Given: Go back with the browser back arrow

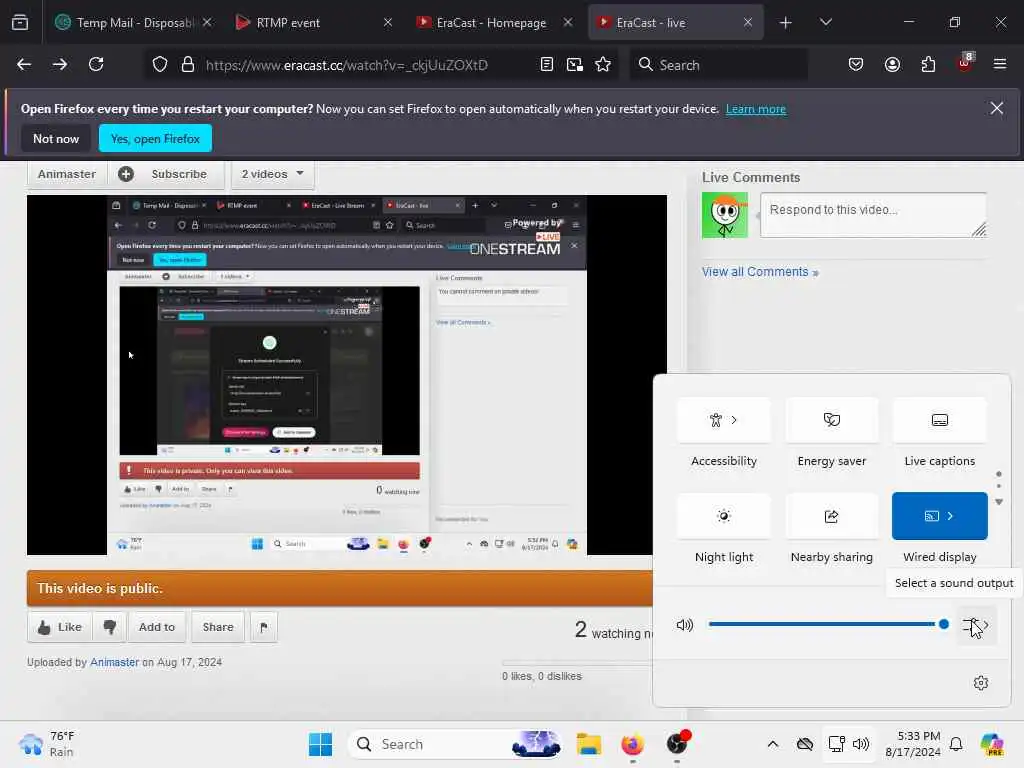Looking at the screenshot, I should (x=24, y=65).
